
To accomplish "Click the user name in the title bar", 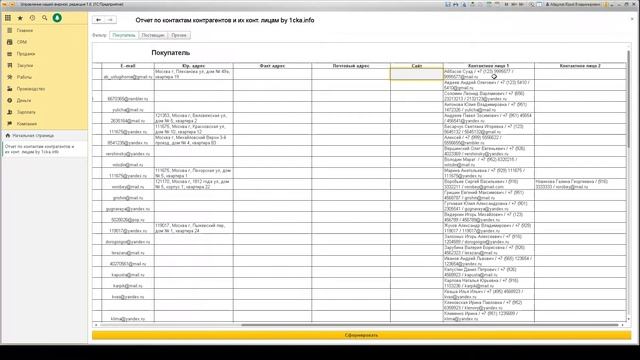I will 576,4.
